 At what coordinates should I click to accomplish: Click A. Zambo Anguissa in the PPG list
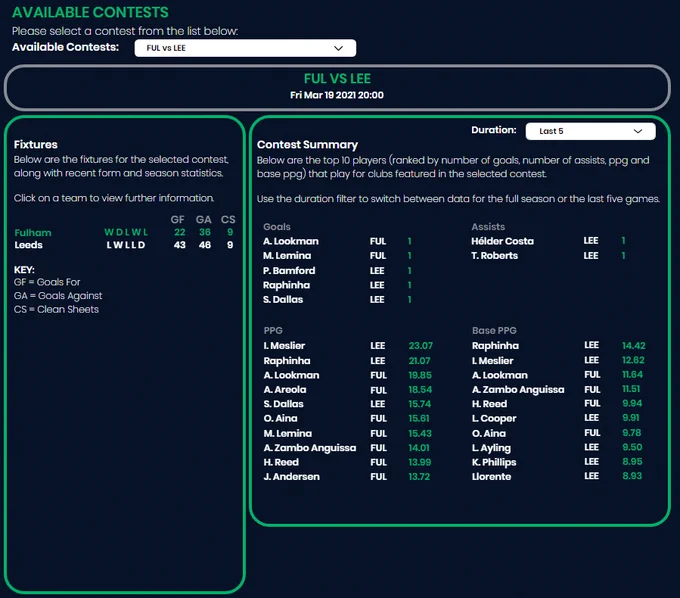(310, 448)
